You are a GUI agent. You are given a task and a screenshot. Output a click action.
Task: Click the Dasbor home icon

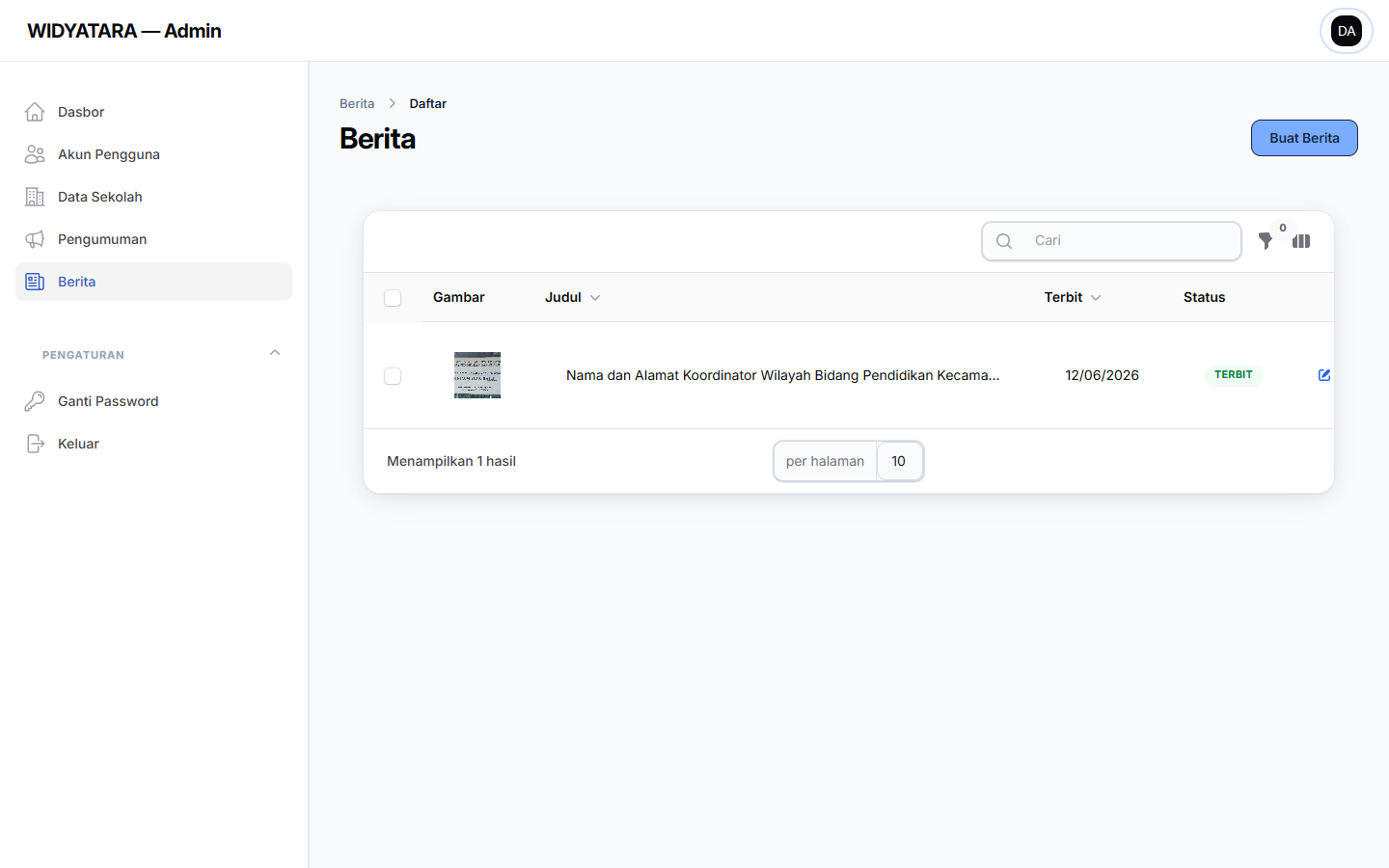tap(35, 112)
